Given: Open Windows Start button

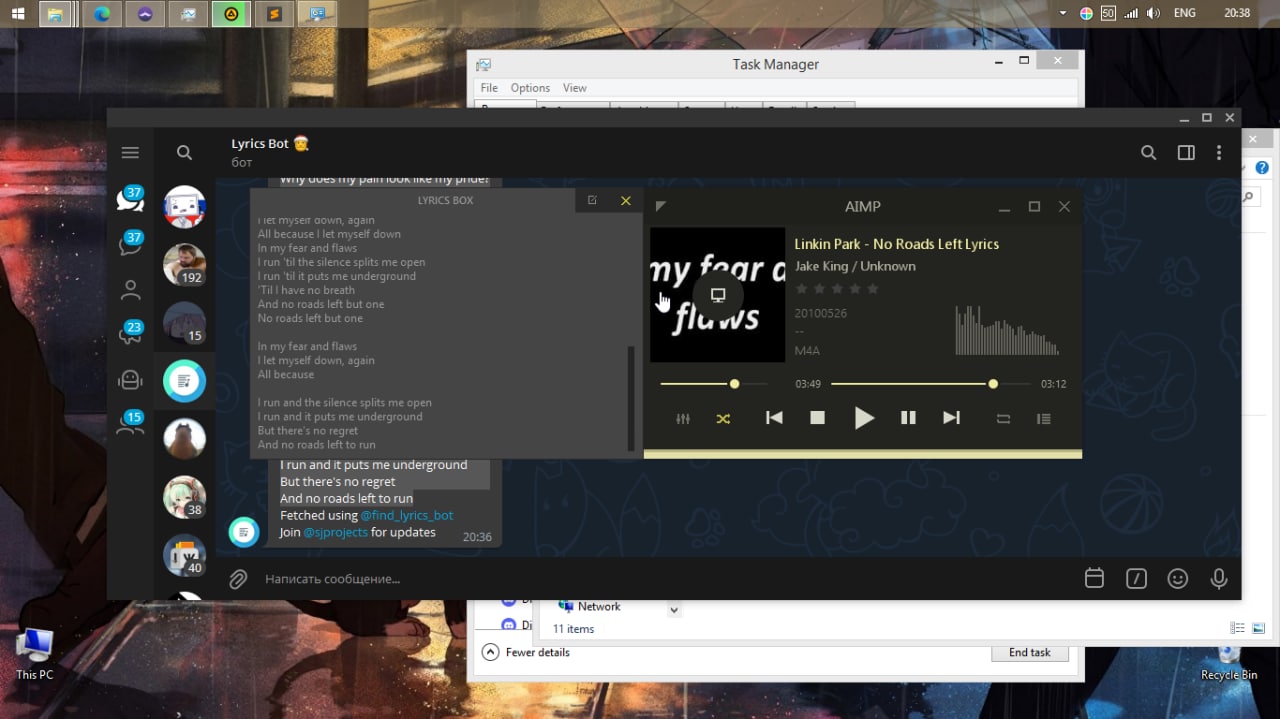Looking at the screenshot, I should point(18,14).
